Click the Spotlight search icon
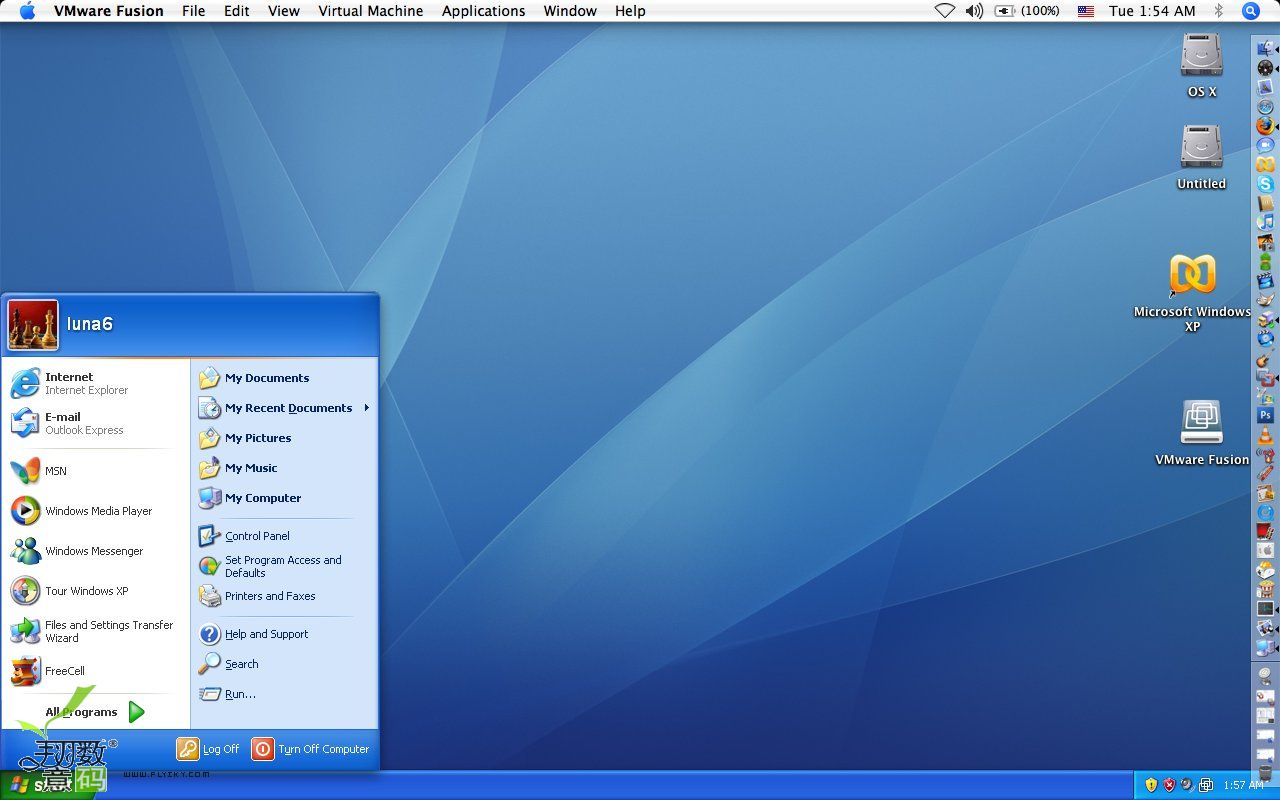The height and width of the screenshot is (800, 1280). tap(1250, 11)
